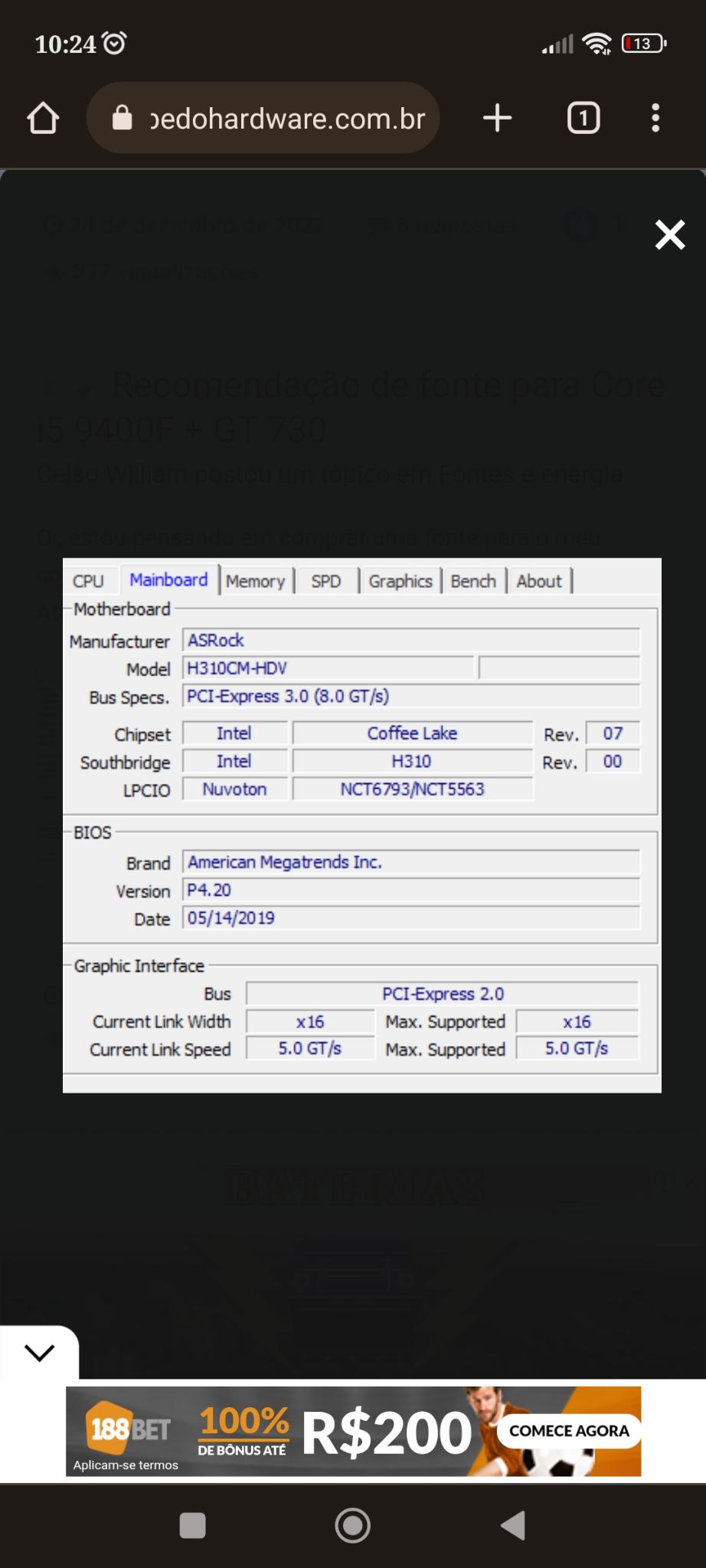This screenshot has width=706, height=1568.
Task: Tap the 'Aplicam-se termos' ad text
Action: tap(126, 1465)
